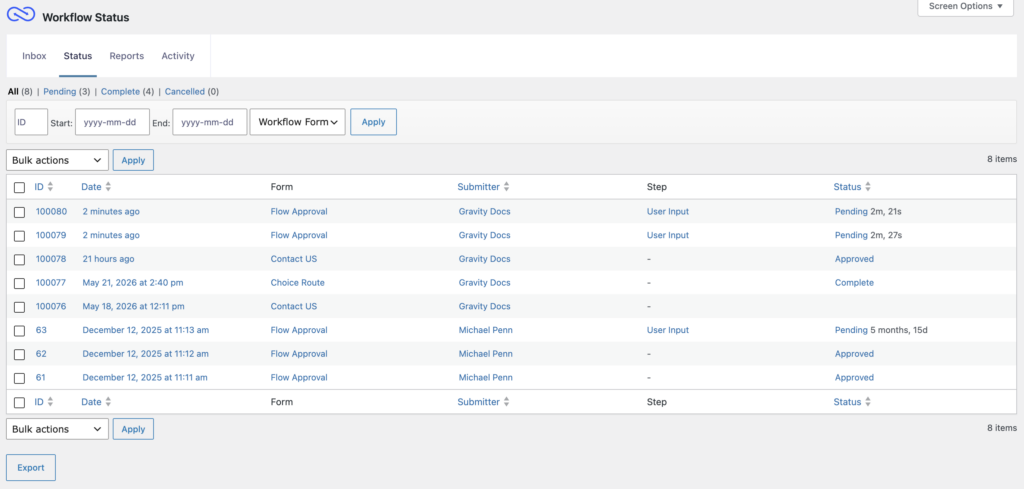
Task: Click footer ID column sort arrows
Action: click(x=50, y=402)
